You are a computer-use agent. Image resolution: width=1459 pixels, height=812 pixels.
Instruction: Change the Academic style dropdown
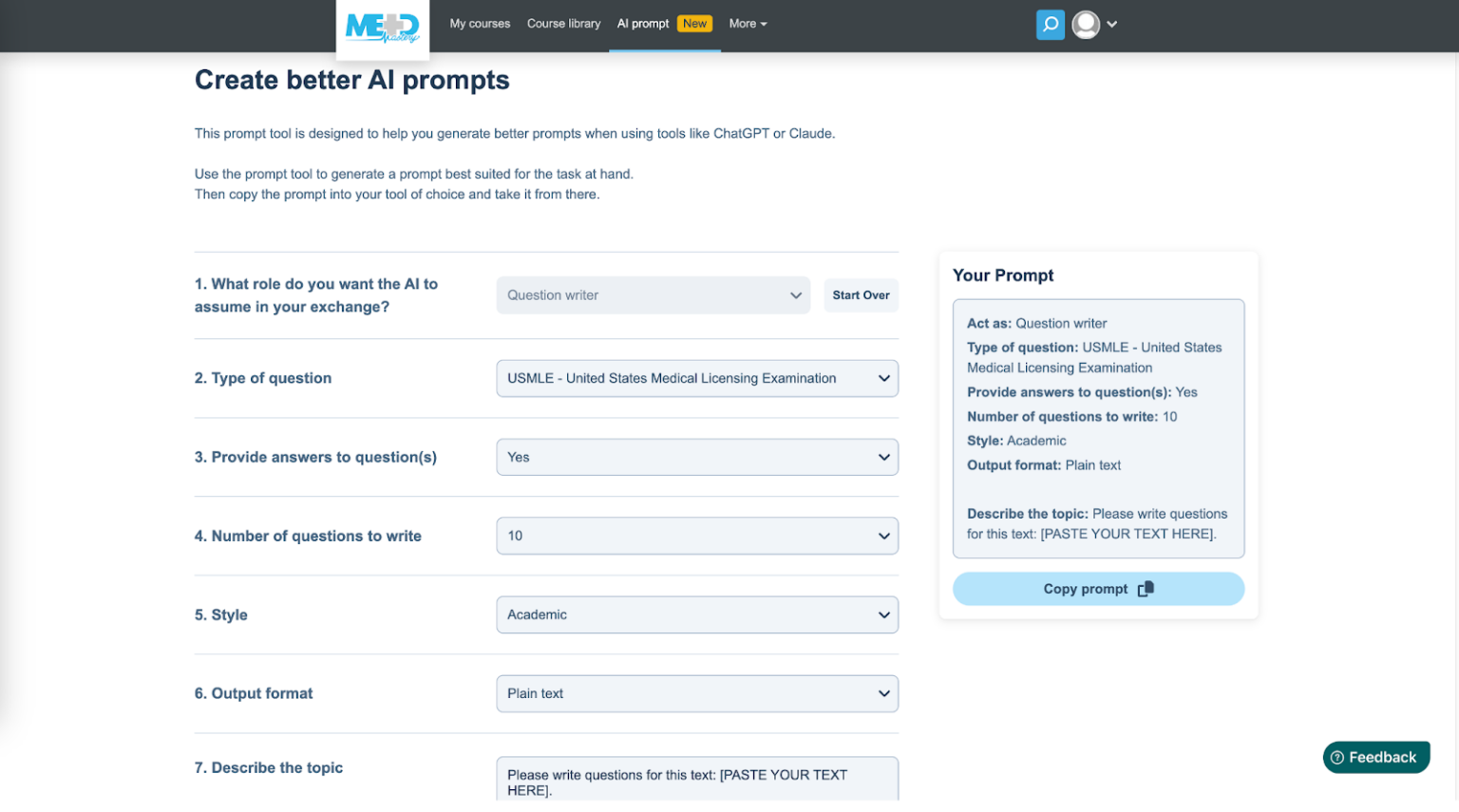(696, 614)
